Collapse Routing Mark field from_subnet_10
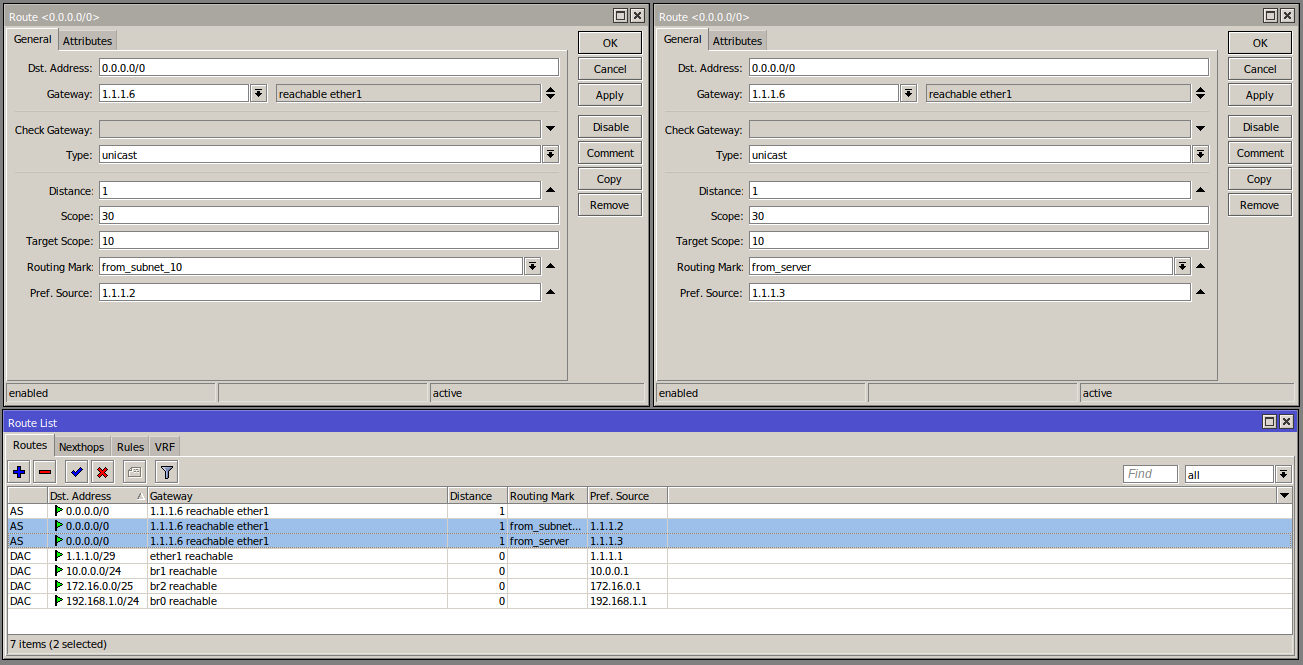Screen dimensions: 1303x665 (550, 266)
